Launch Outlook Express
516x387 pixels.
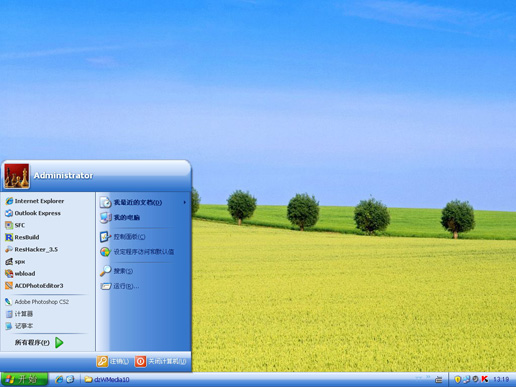33,213
